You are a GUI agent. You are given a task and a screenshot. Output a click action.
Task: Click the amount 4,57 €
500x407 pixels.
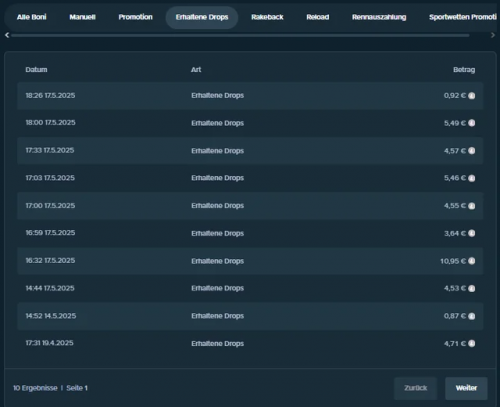455,151
